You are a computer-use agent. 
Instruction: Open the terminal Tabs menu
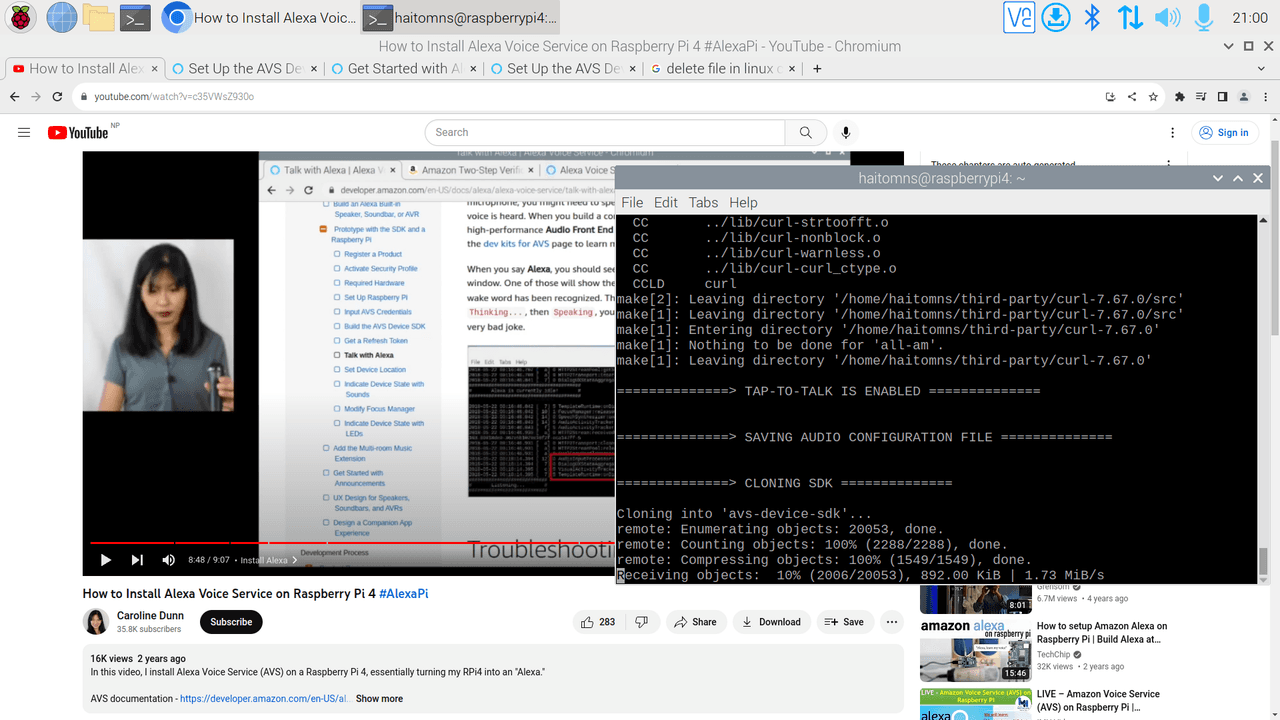coord(704,202)
